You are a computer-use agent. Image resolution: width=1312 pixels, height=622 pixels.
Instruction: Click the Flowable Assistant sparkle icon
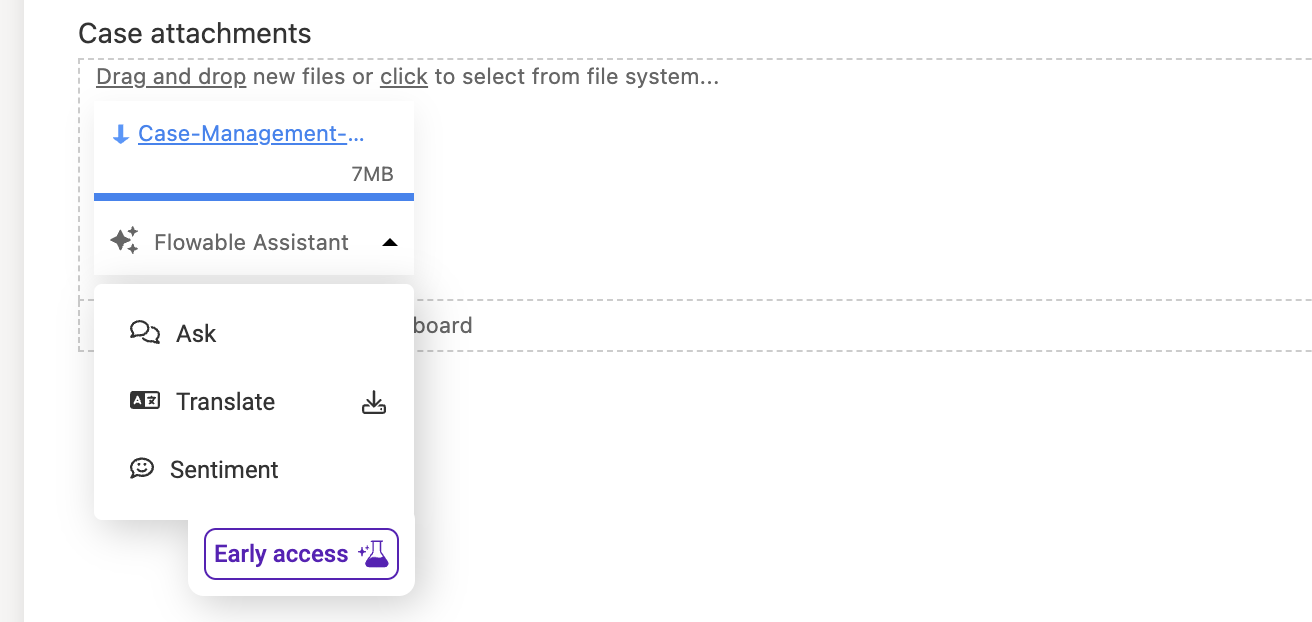(x=124, y=241)
